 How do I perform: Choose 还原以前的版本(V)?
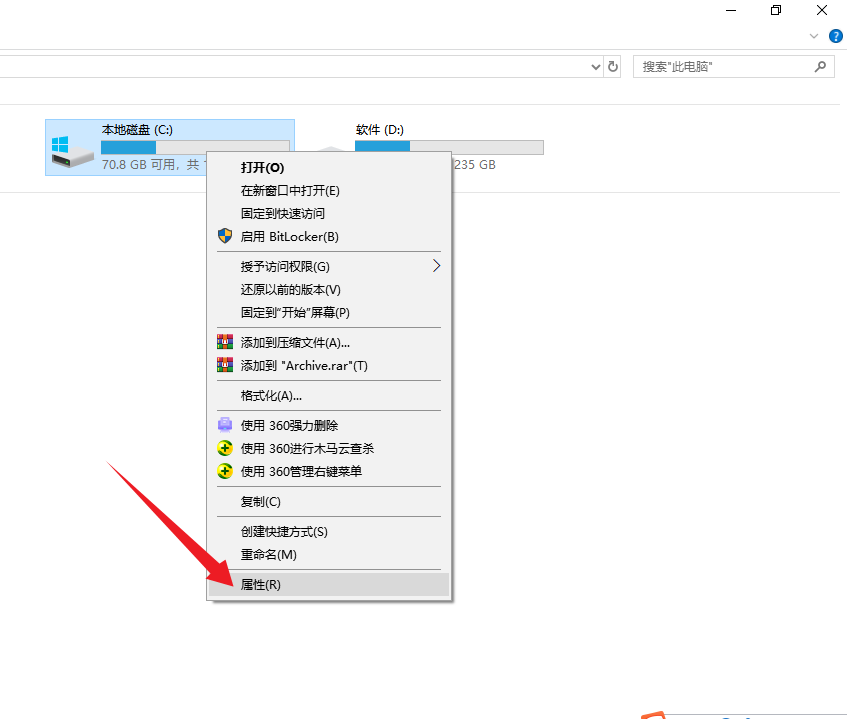(x=329, y=290)
